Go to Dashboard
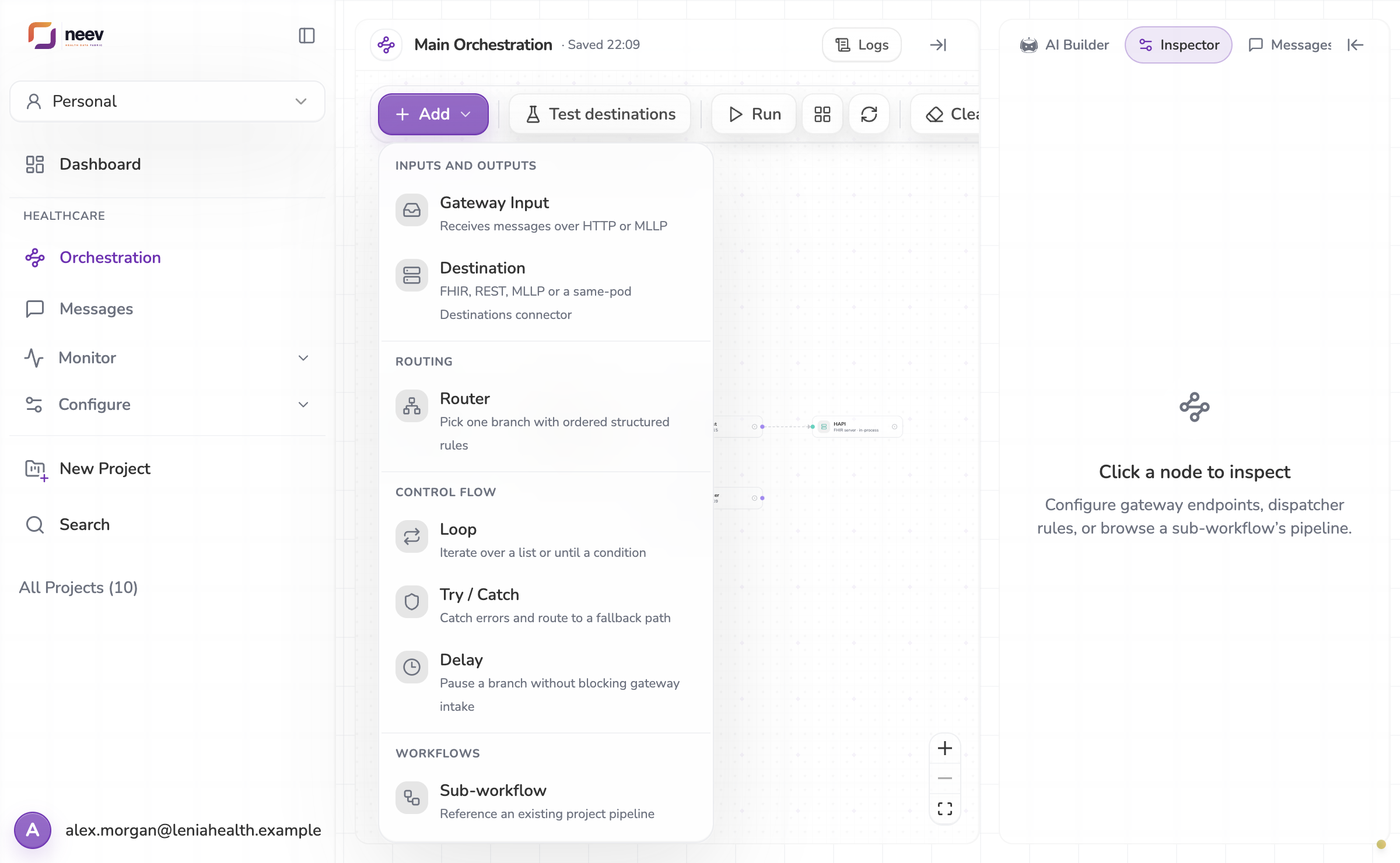The height and width of the screenshot is (863, 1400). pos(167,164)
